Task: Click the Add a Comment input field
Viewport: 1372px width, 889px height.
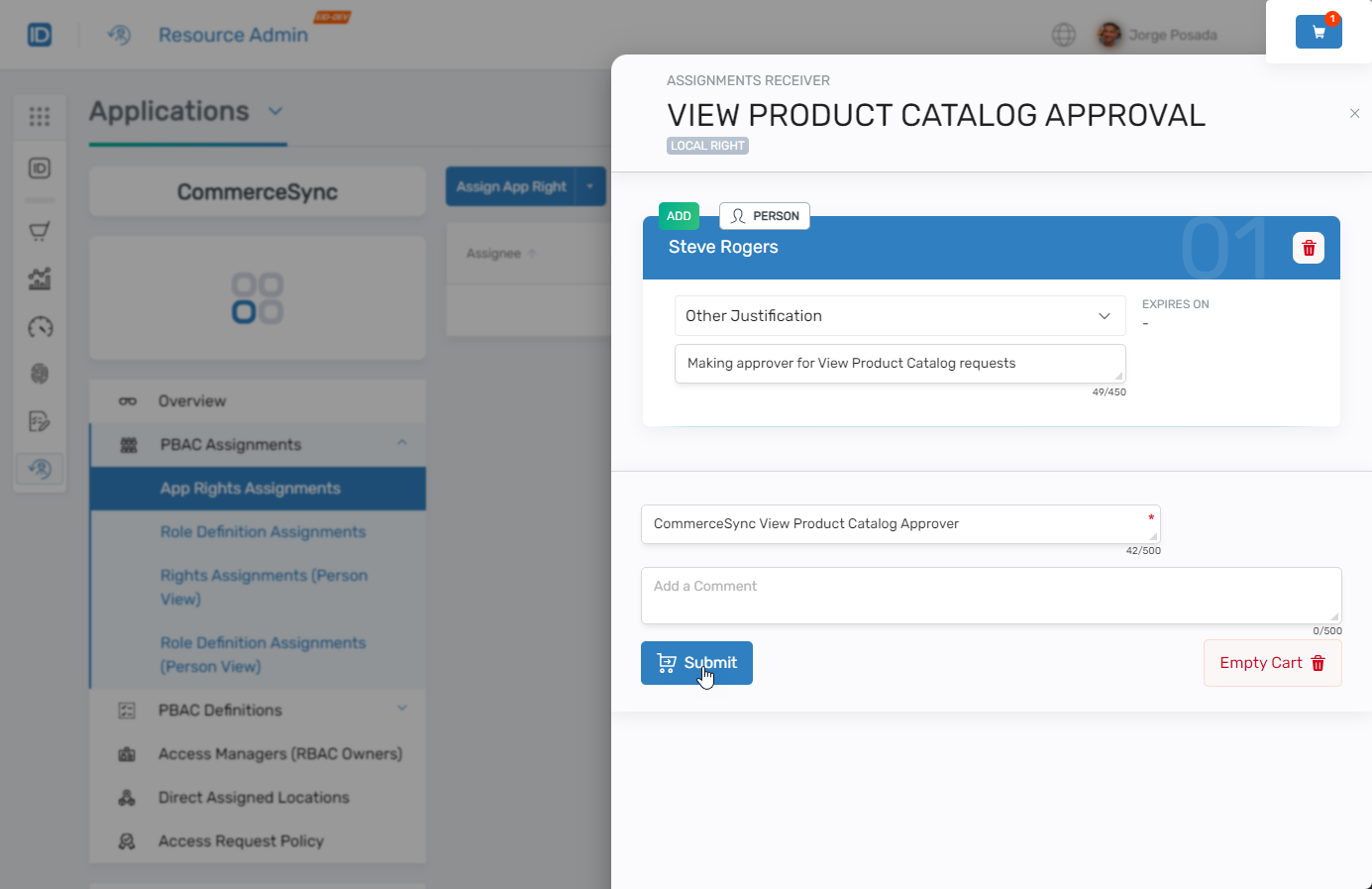Action: (x=991, y=597)
